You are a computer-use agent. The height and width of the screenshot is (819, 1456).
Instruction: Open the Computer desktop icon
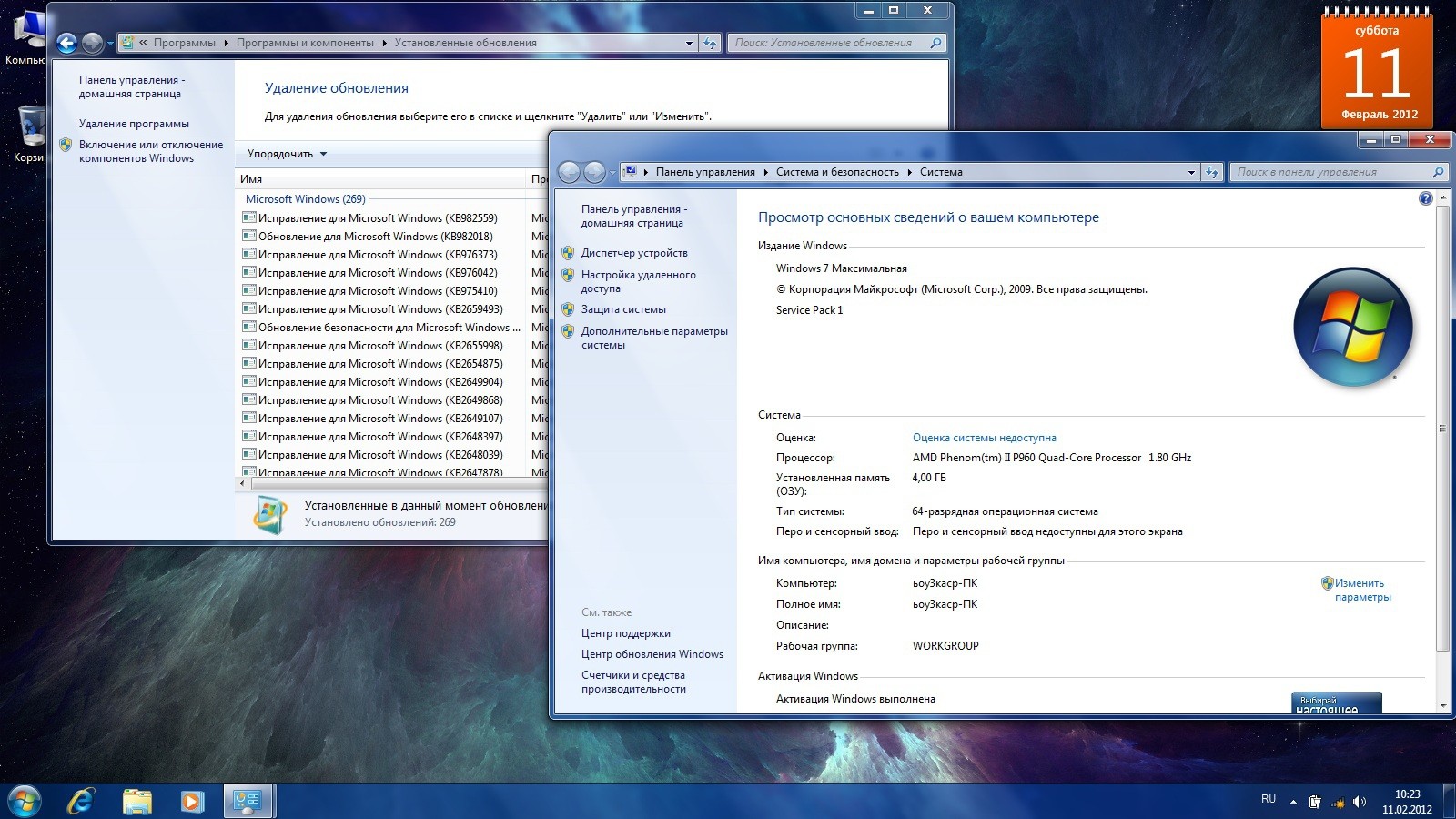(27, 36)
